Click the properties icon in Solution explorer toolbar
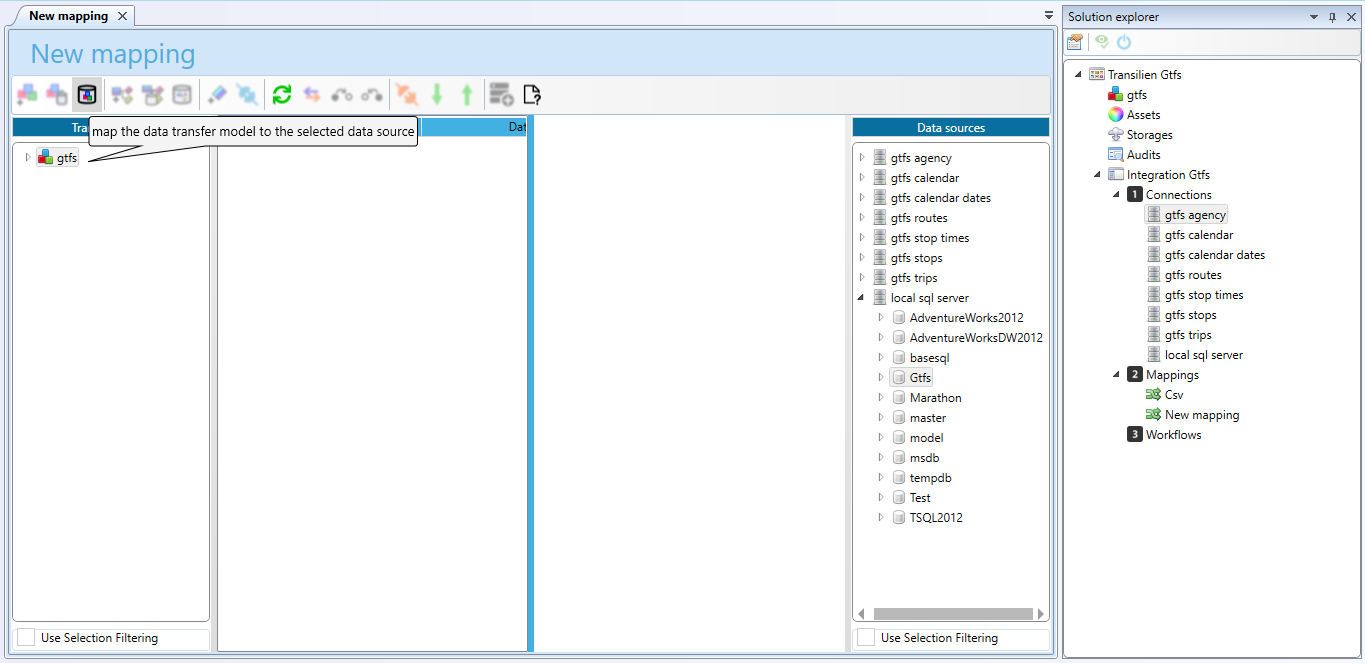This screenshot has height=664, width=1365. 1075,42
